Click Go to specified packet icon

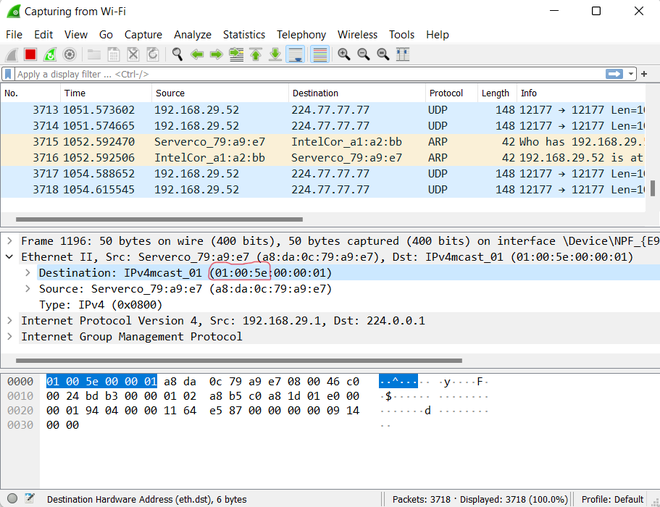236,55
